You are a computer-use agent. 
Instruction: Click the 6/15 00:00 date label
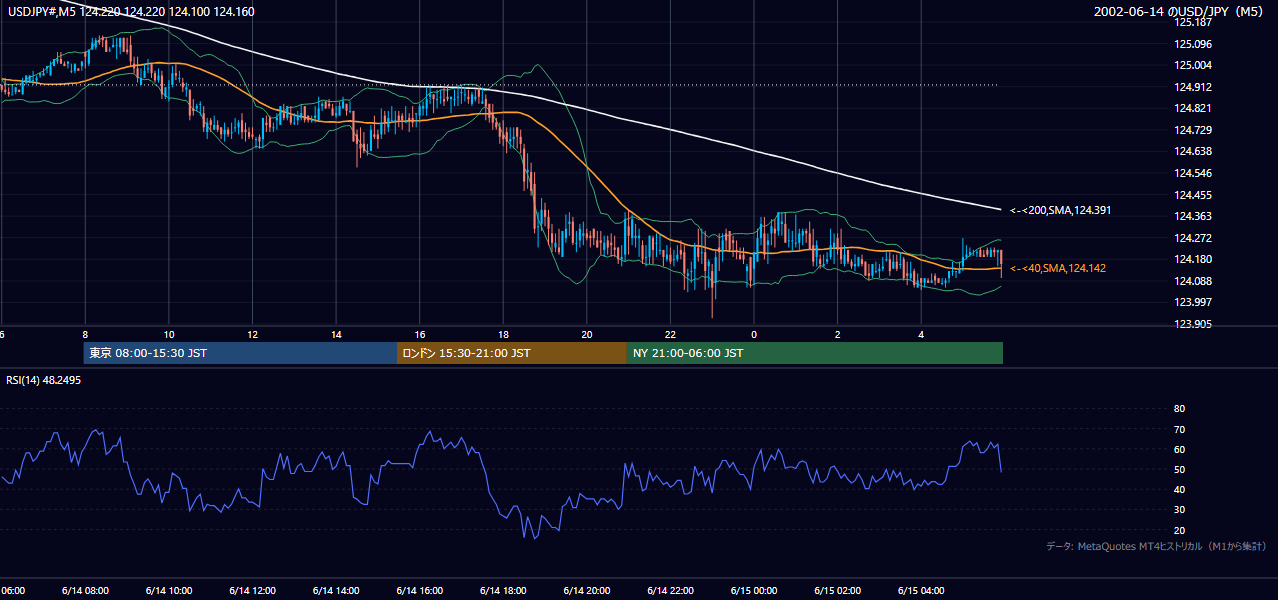pyautogui.click(x=754, y=590)
